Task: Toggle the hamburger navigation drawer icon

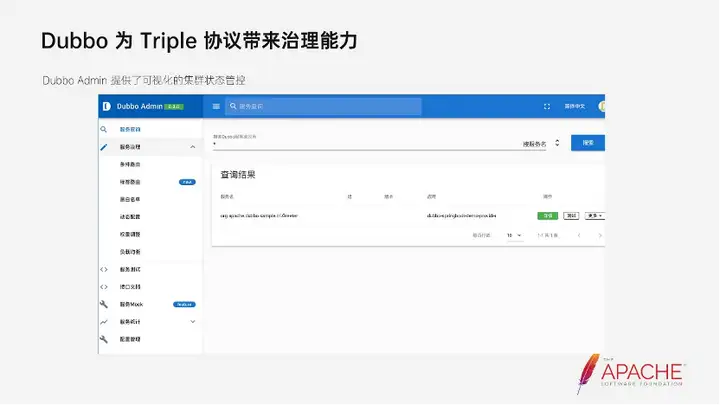Action: point(216,106)
